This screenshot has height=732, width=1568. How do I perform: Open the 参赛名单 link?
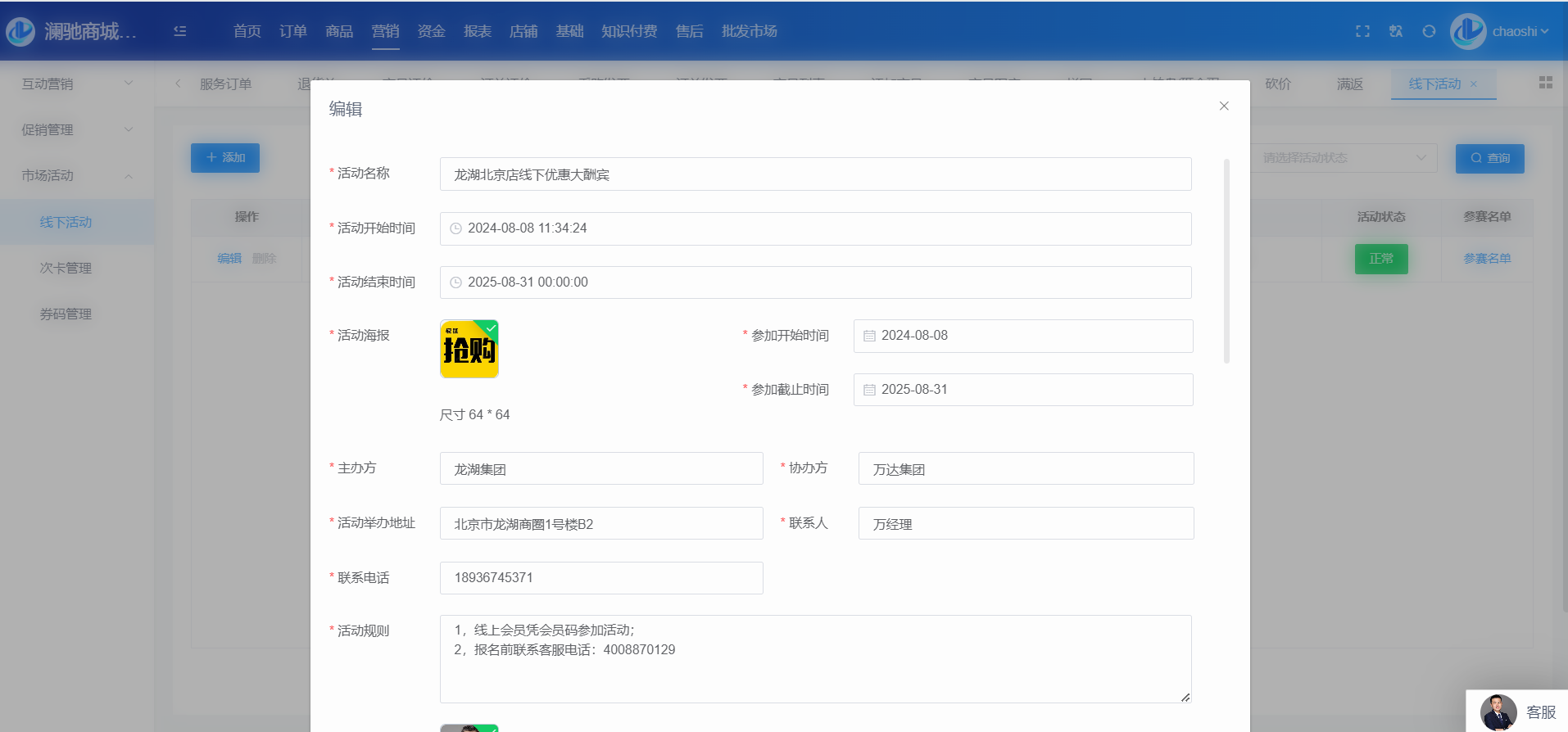click(x=1487, y=259)
